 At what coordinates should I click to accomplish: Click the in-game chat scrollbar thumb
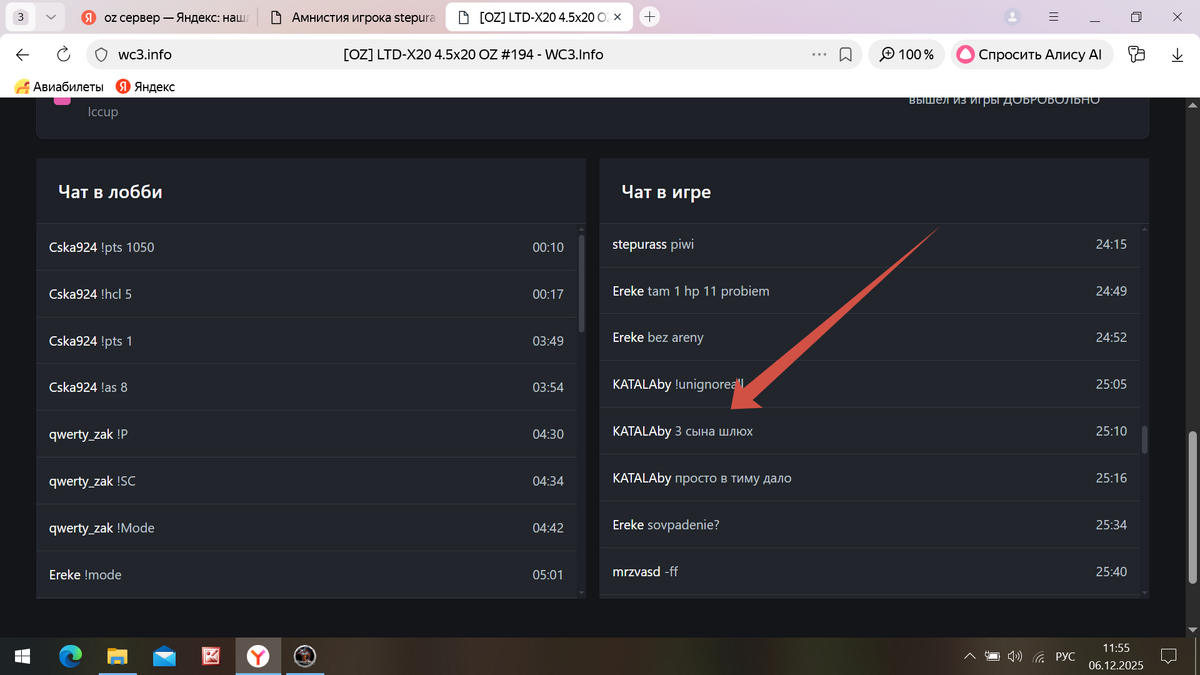click(x=1144, y=440)
